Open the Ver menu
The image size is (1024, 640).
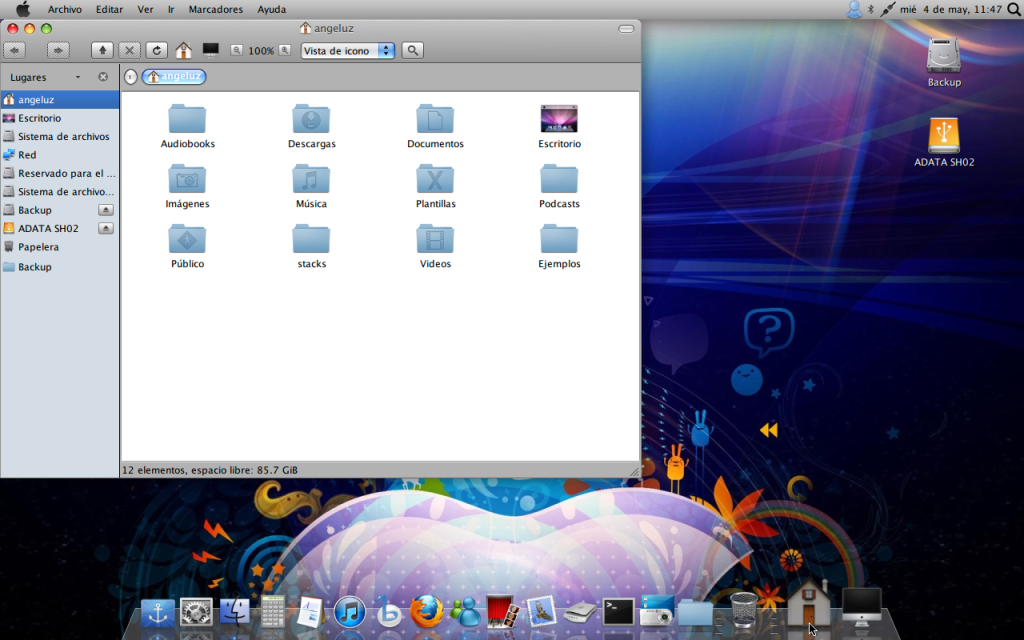coord(146,9)
